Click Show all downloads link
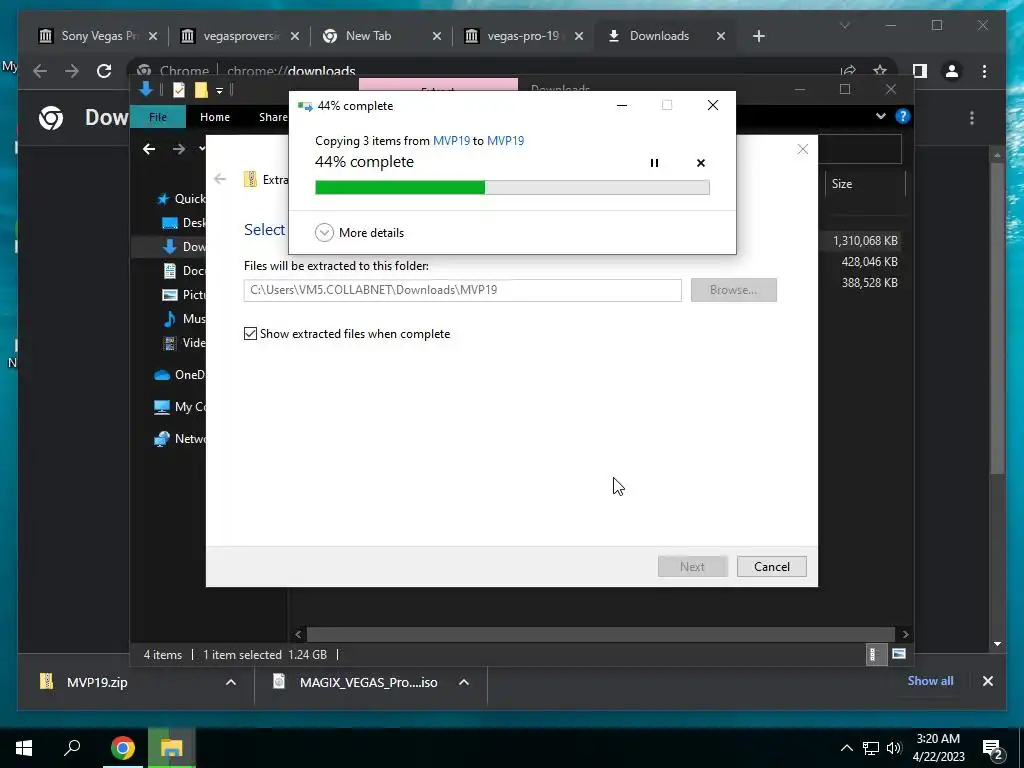The height and width of the screenshot is (768, 1024). point(930,680)
